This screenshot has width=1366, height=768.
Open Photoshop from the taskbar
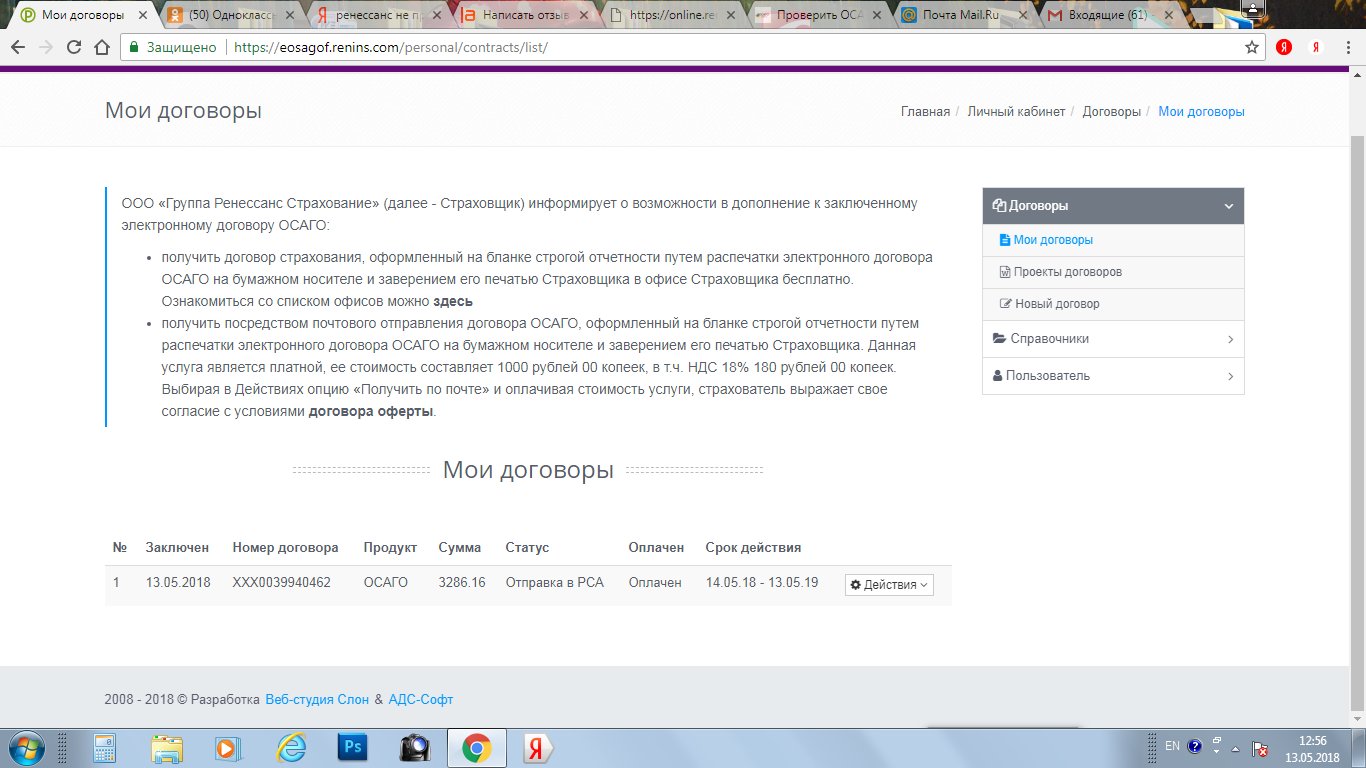(352, 747)
